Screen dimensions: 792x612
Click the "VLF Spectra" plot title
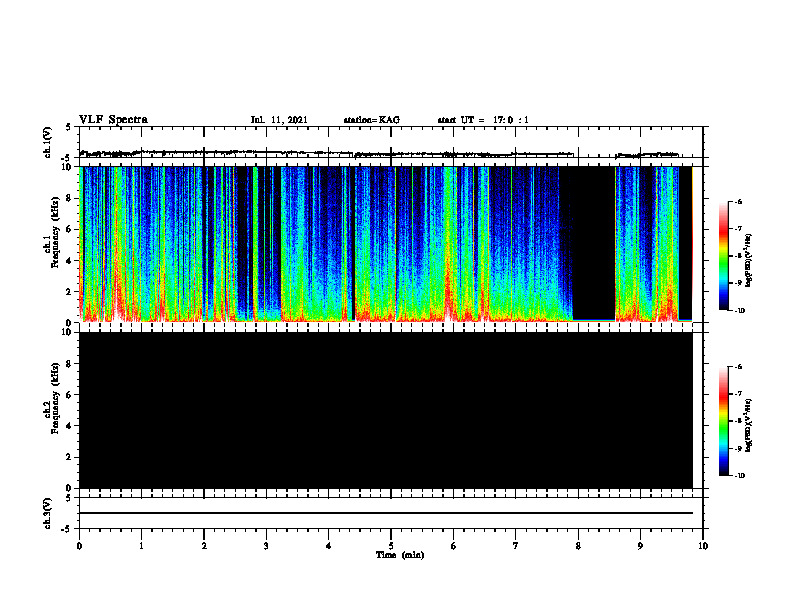point(113,120)
